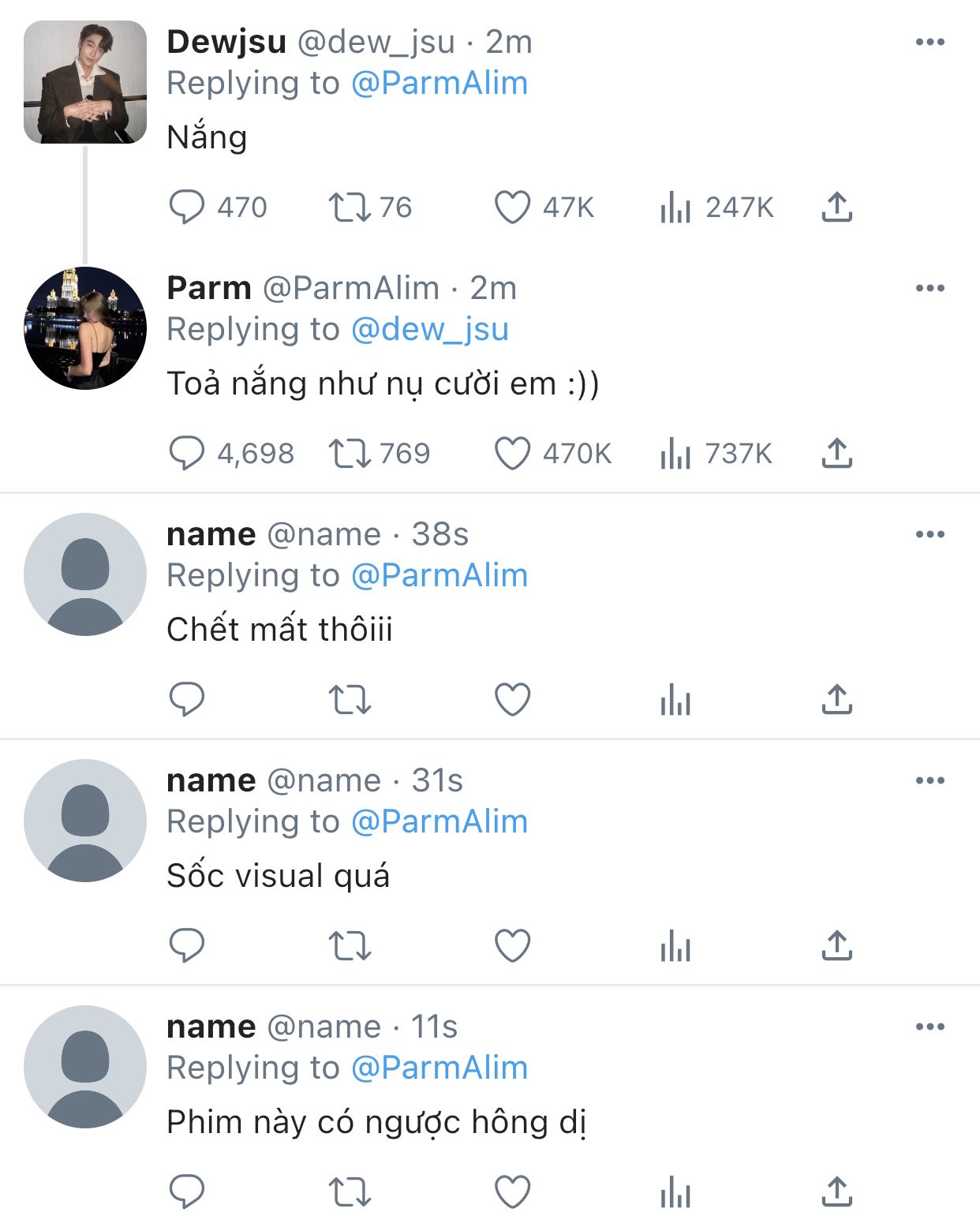
Task: Share the "Chết mất thôiii" reply
Action: pyautogui.click(x=836, y=700)
